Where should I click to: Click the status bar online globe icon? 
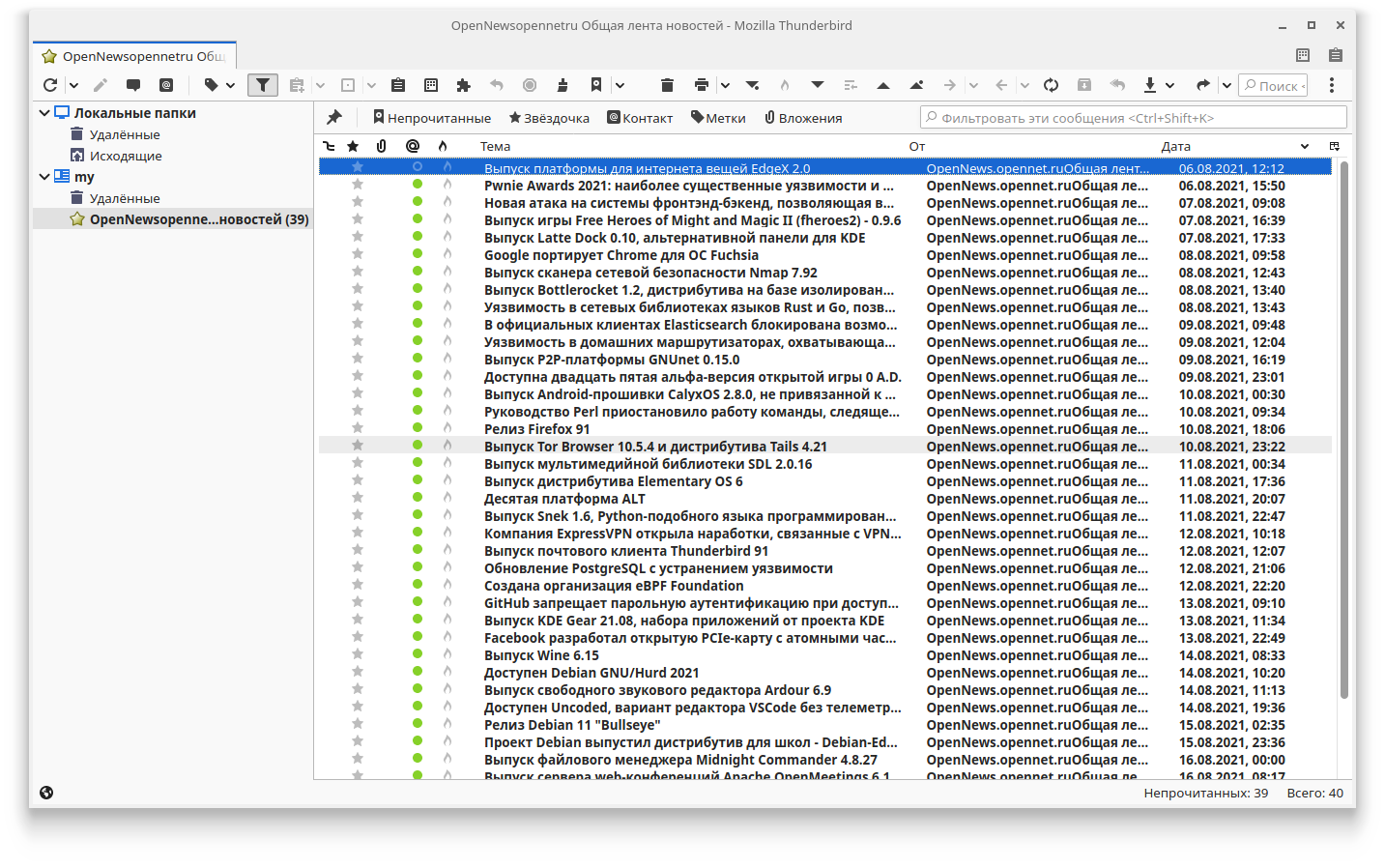pyautogui.click(x=46, y=793)
